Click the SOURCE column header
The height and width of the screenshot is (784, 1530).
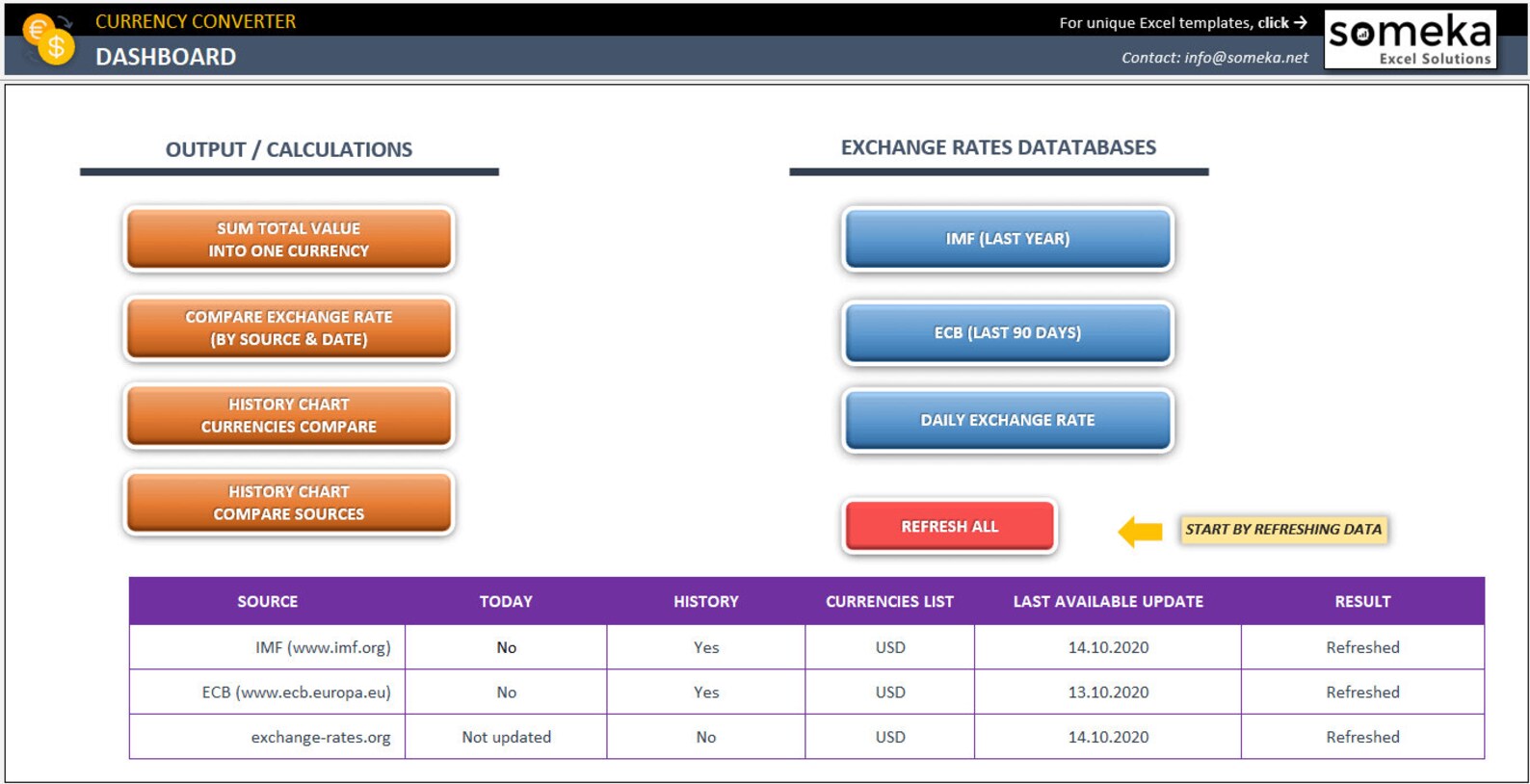pyautogui.click(x=268, y=601)
